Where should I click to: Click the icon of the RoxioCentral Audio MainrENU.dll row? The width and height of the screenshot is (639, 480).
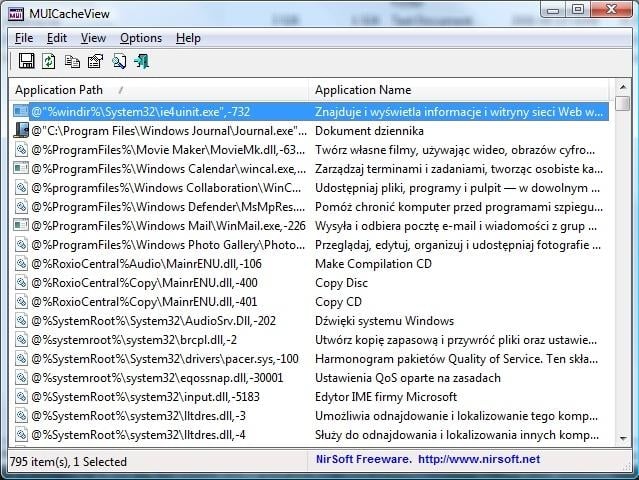pyautogui.click(x=21, y=264)
